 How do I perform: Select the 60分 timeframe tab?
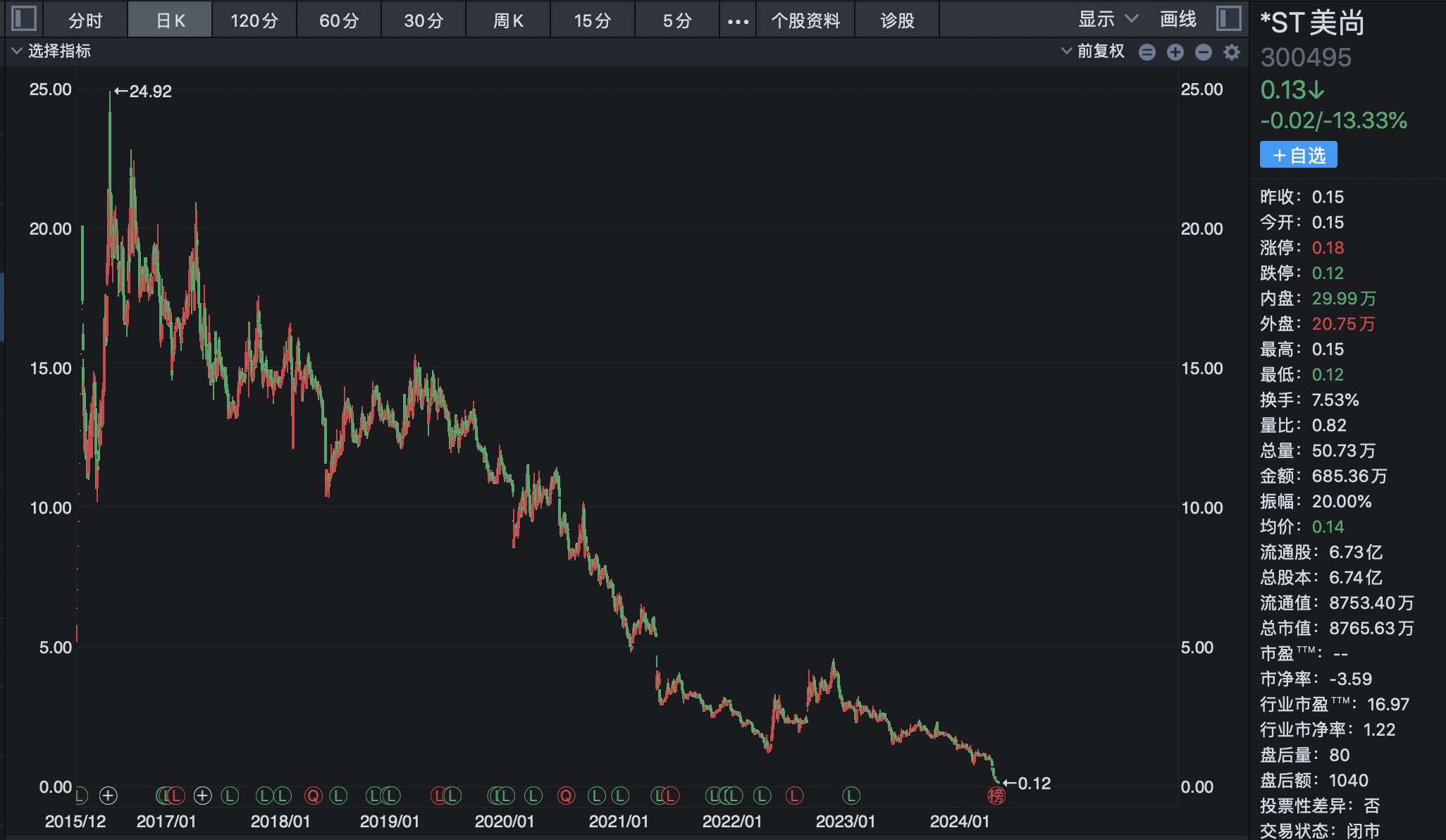(339, 20)
